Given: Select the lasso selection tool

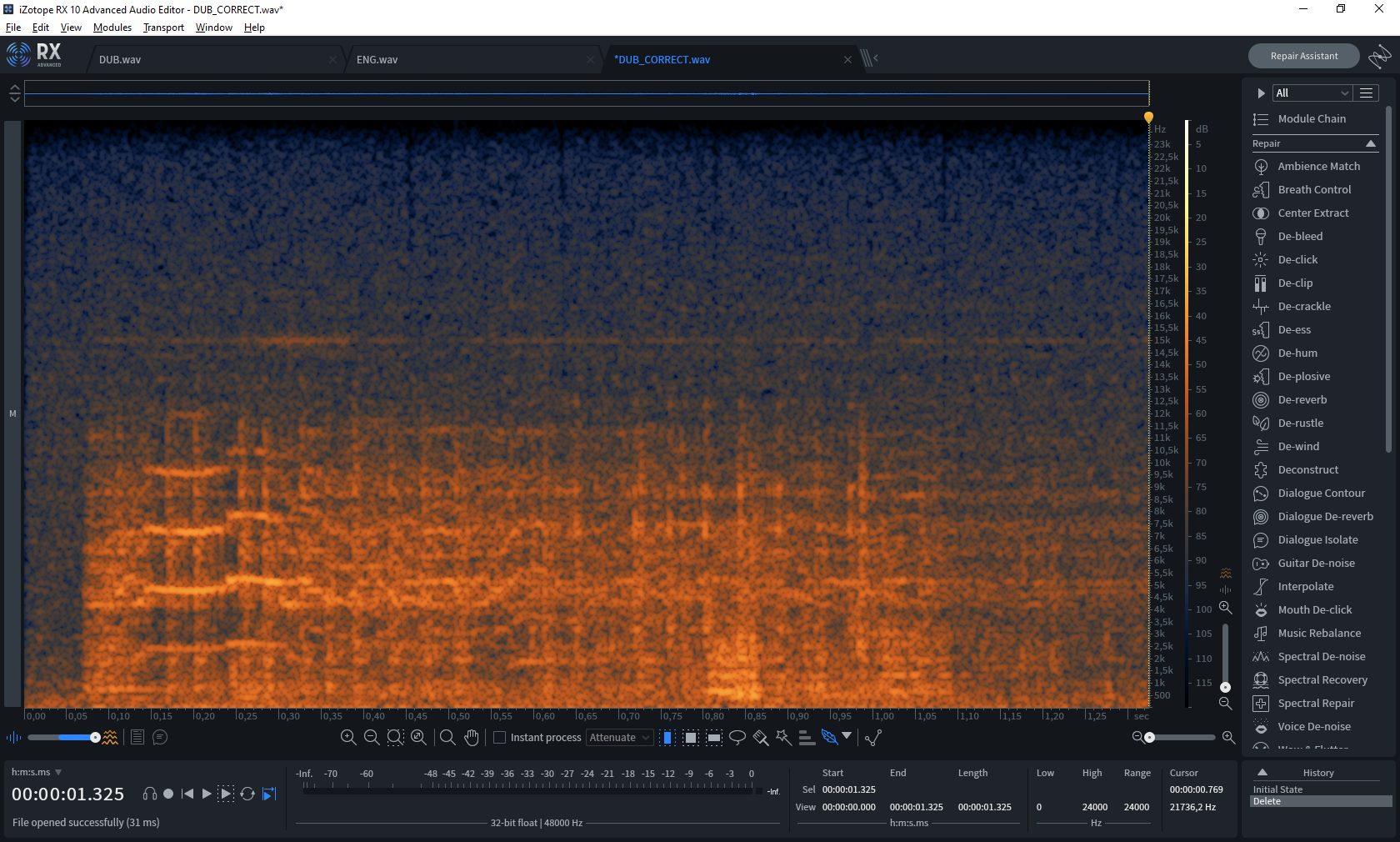Looking at the screenshot, I should (737, 737).
